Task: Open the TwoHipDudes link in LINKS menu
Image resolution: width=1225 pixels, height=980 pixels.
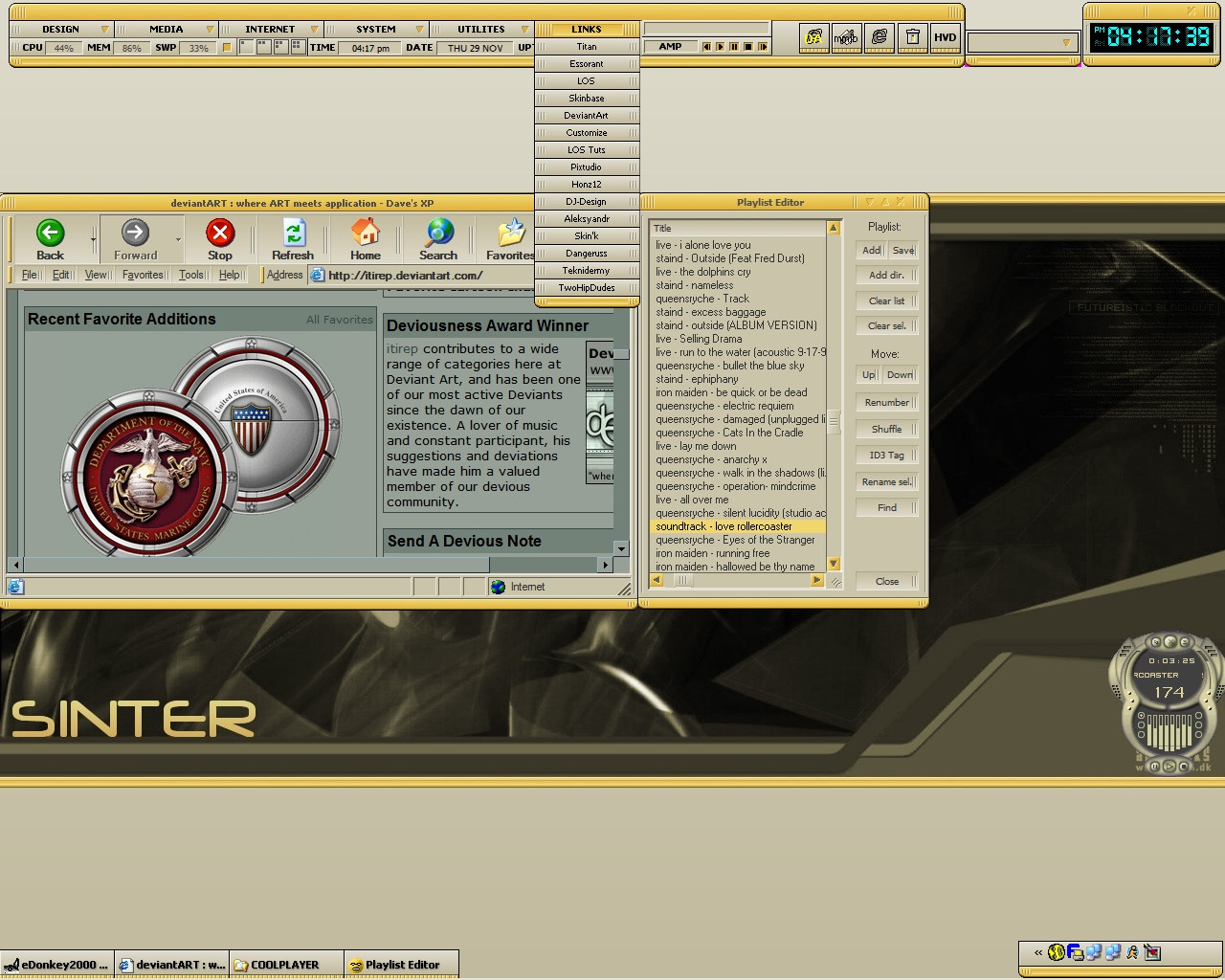Action: (587, 288)
